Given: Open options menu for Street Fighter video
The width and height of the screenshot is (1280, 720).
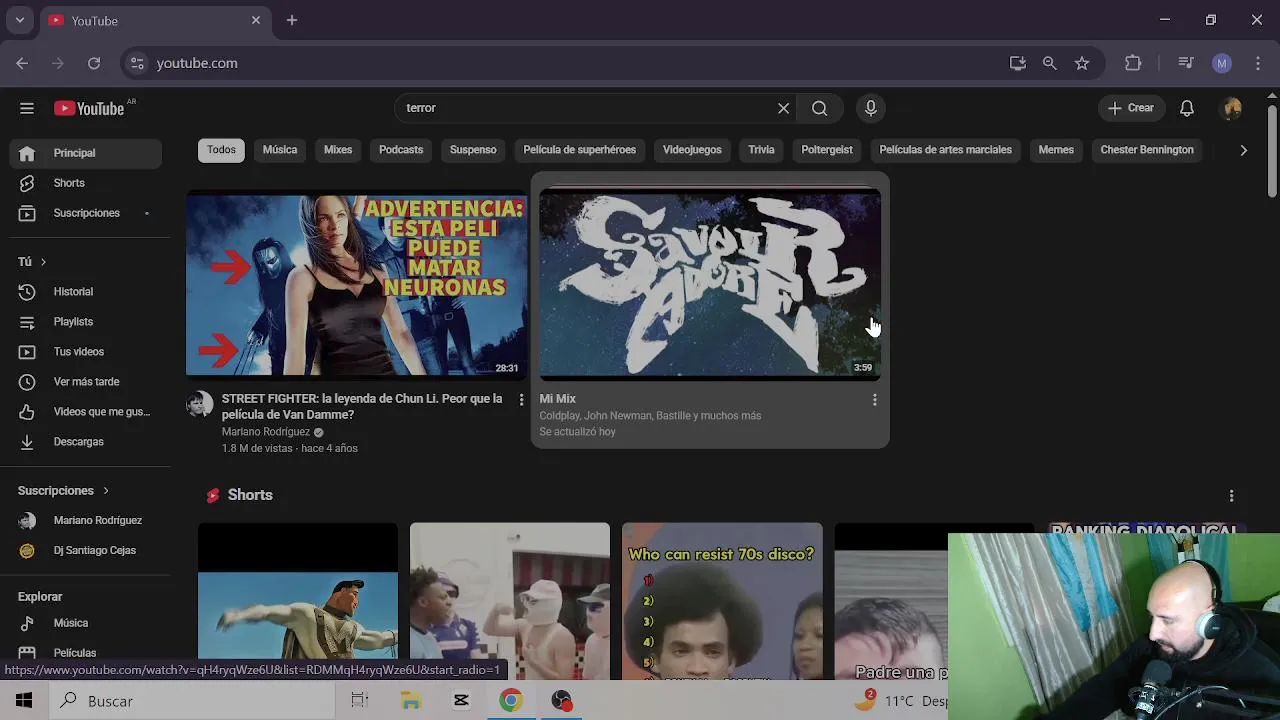Looking at the screenshot, I should pos(521,400).
